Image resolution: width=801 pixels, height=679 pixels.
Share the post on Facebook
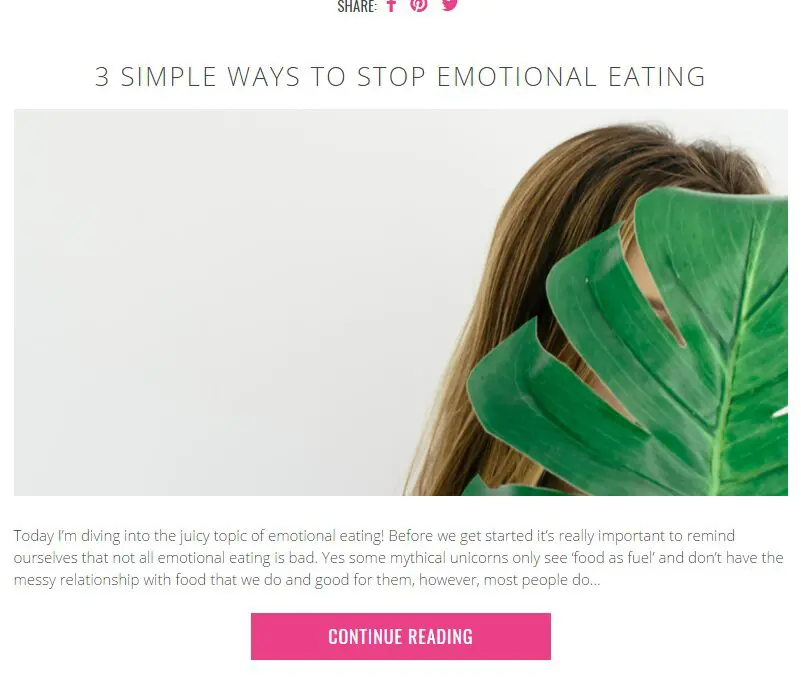click(391, 5)
